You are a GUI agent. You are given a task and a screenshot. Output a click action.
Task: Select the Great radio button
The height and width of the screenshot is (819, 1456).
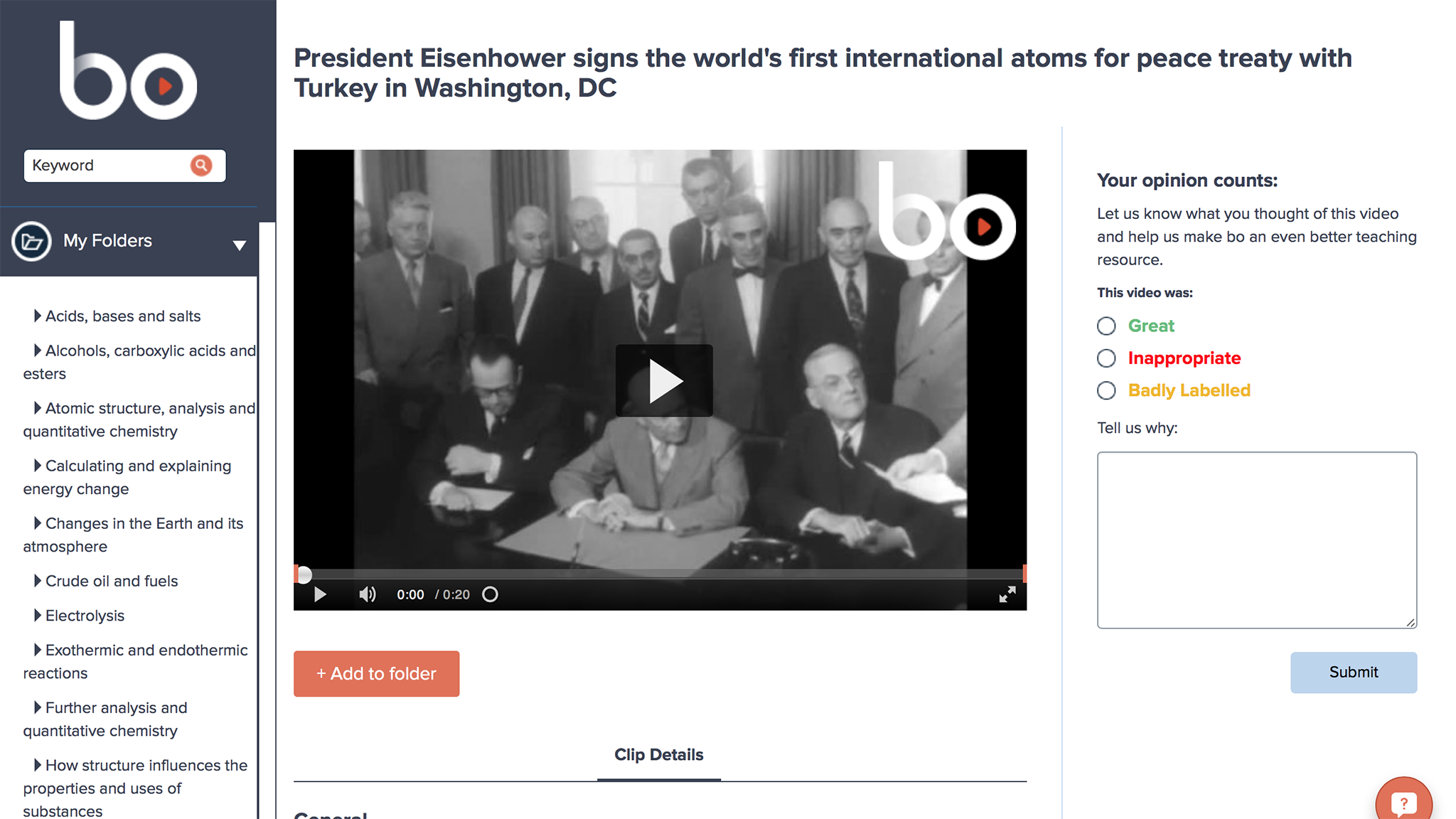coord(1106,326)
